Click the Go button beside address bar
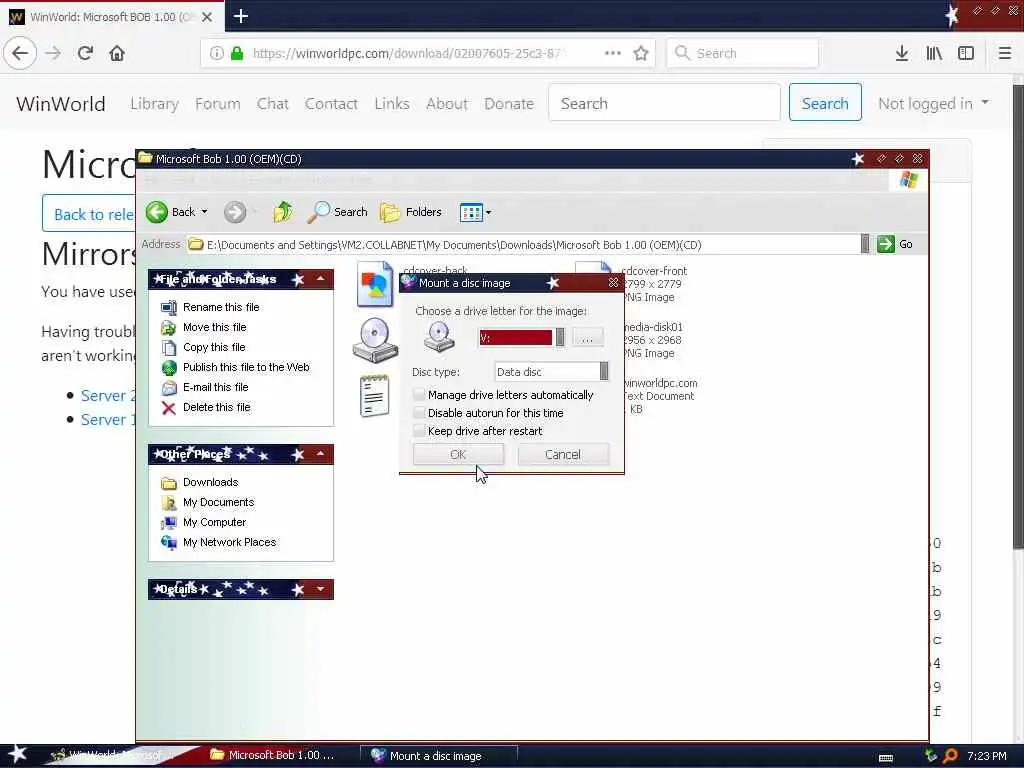This screenshot has height=768, width=1024. pos(895,244)
